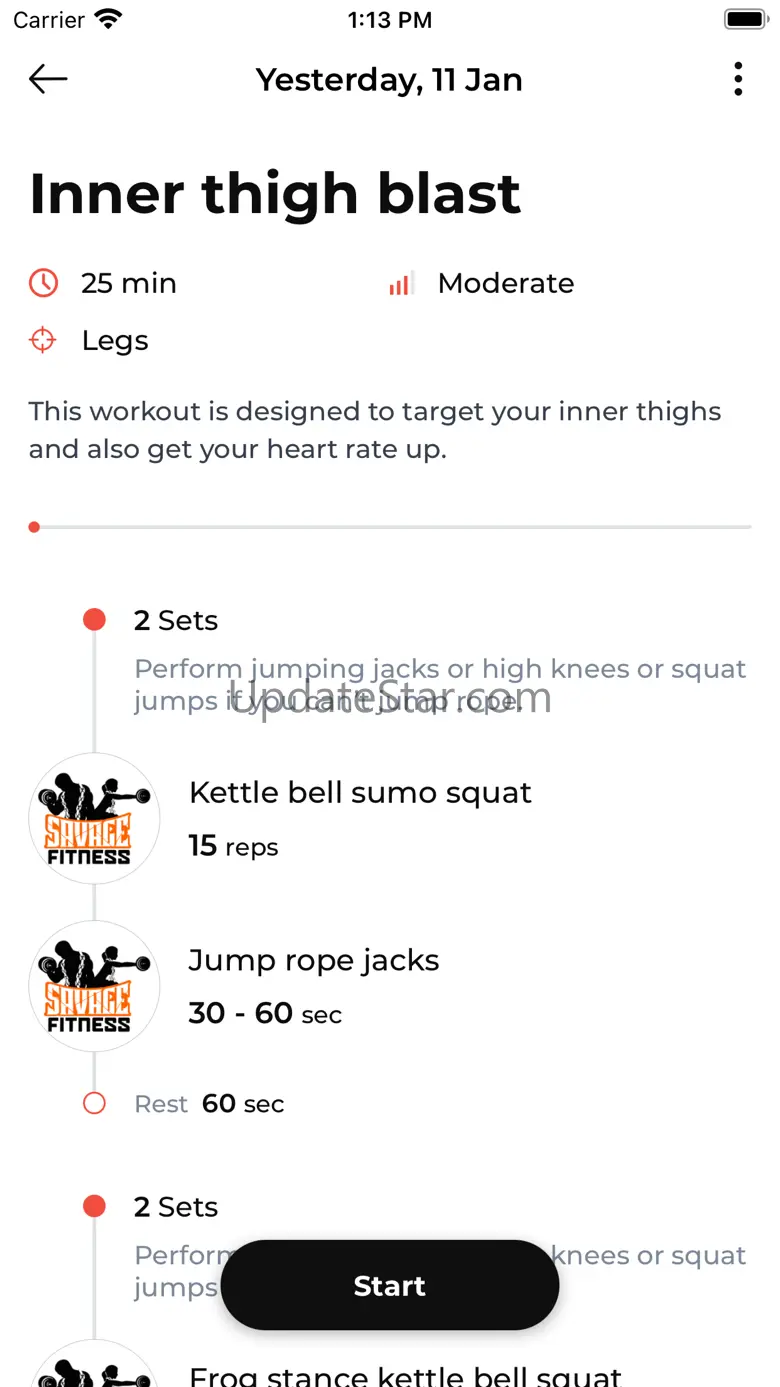
Task: Tap the first 2 Sets red marker
Action: 94,620
